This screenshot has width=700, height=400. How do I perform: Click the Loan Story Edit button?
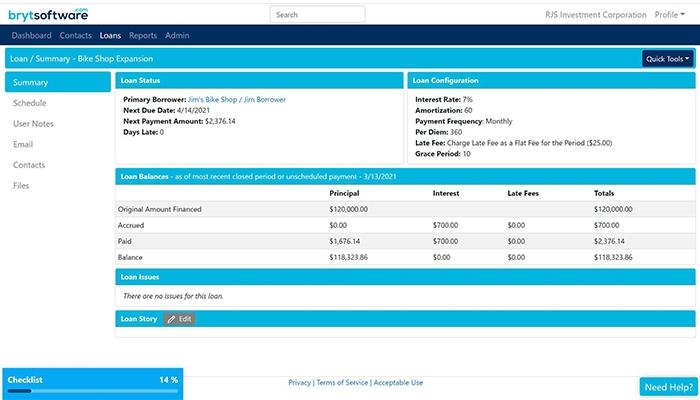pos(179,319)
